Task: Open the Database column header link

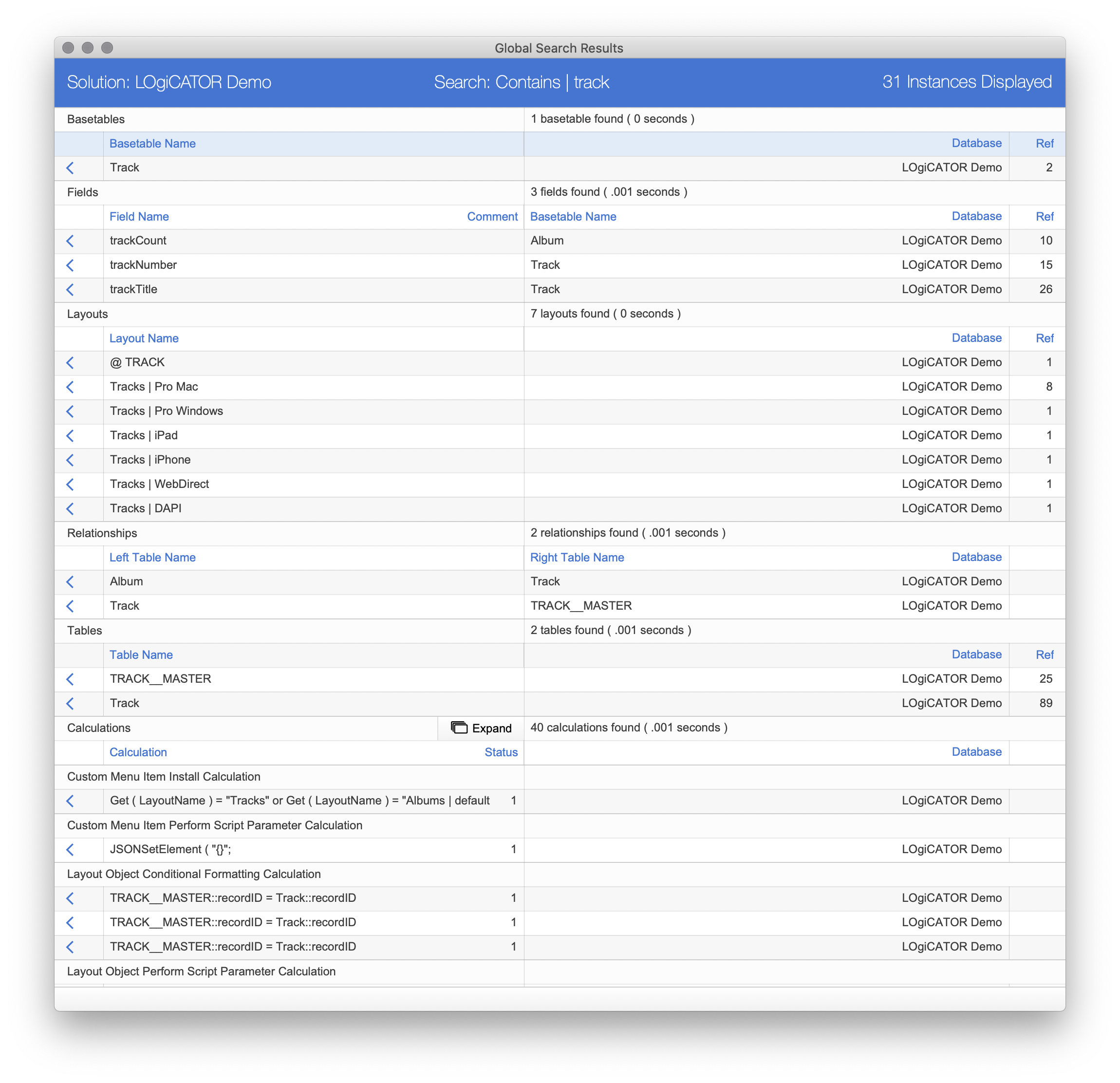Action: tap(976, 143)
